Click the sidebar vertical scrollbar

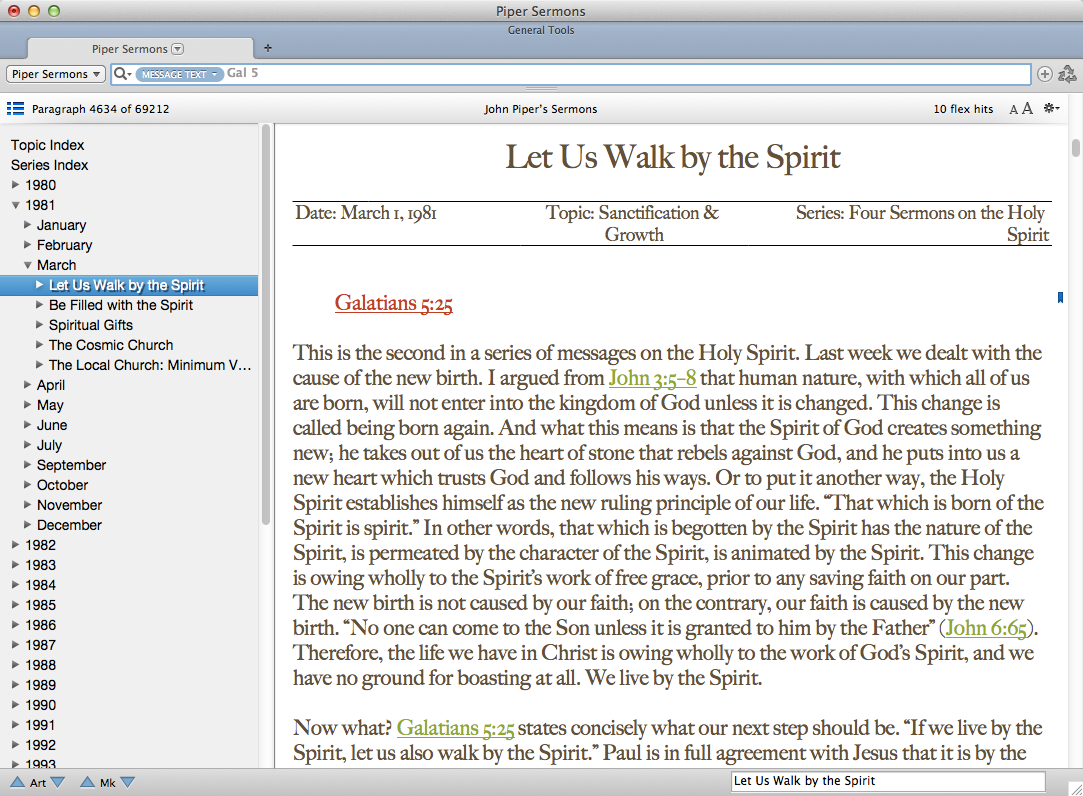point(266,325)
